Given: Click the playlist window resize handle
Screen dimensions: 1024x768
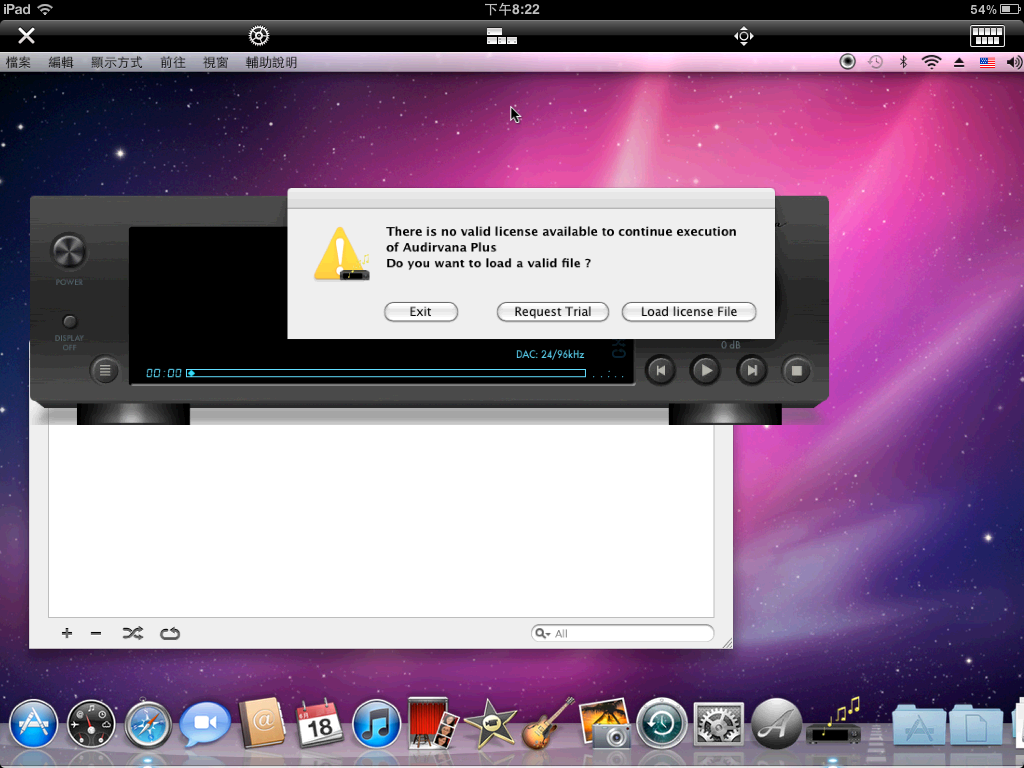Looking at the screenshot, I should tap(727, 643).
